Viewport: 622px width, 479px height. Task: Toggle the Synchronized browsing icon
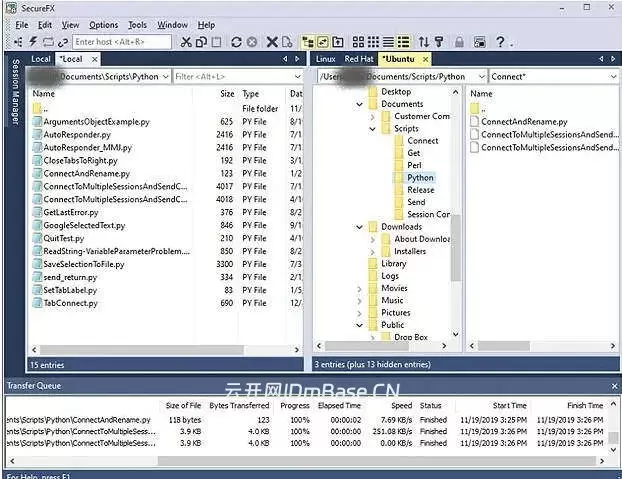pos(323,42)
